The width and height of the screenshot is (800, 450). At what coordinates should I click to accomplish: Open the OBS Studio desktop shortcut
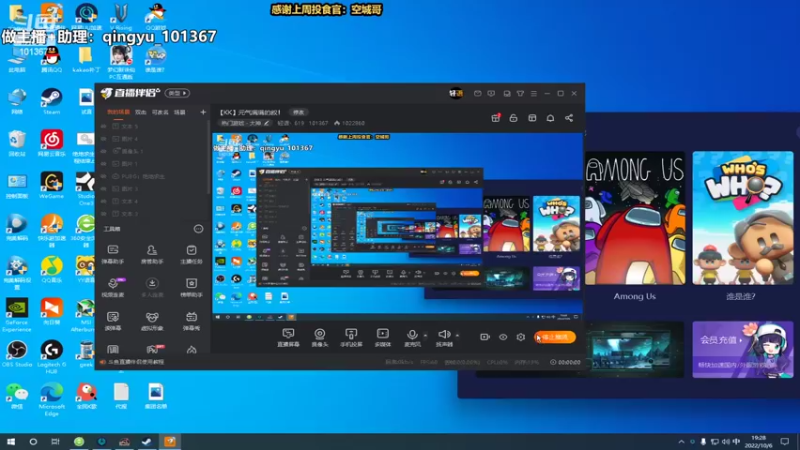17,354
